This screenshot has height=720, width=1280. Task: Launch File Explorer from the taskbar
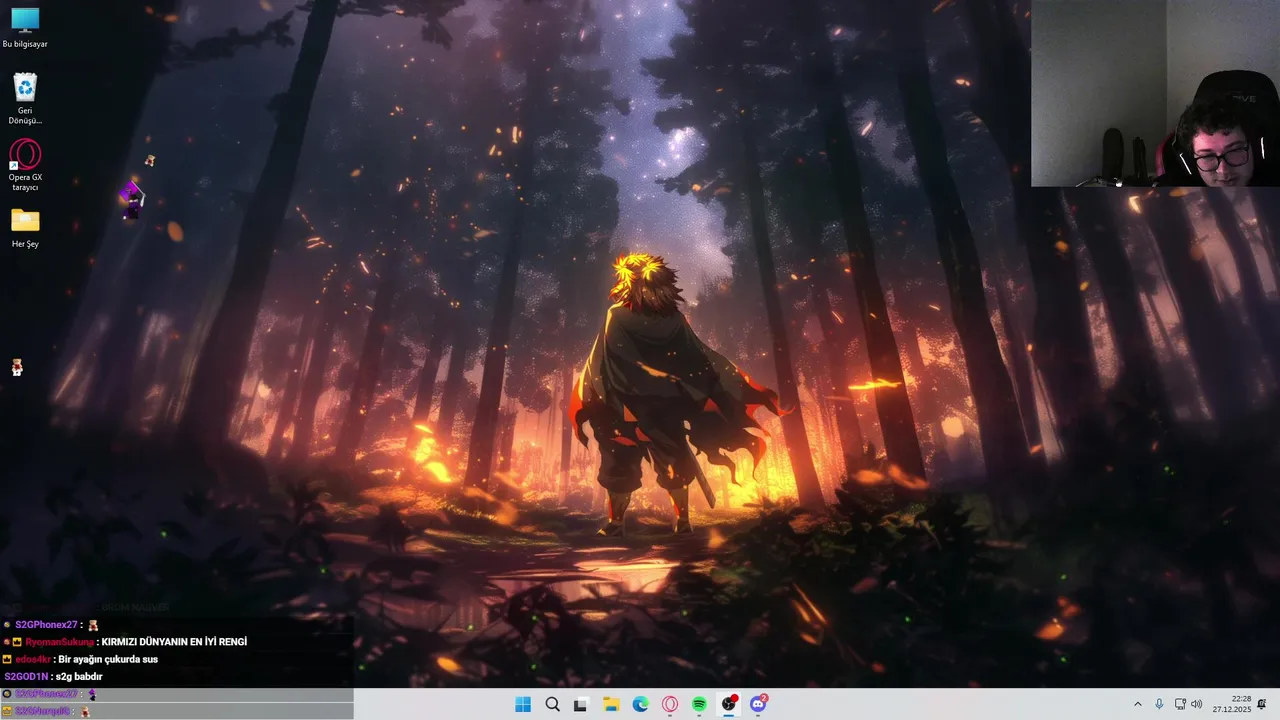(x=611, y=704)
